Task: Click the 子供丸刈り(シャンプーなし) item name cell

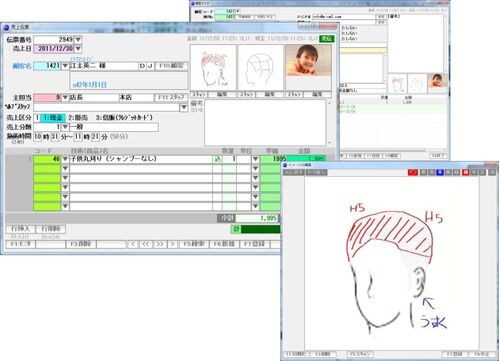Action: point(141,159)
